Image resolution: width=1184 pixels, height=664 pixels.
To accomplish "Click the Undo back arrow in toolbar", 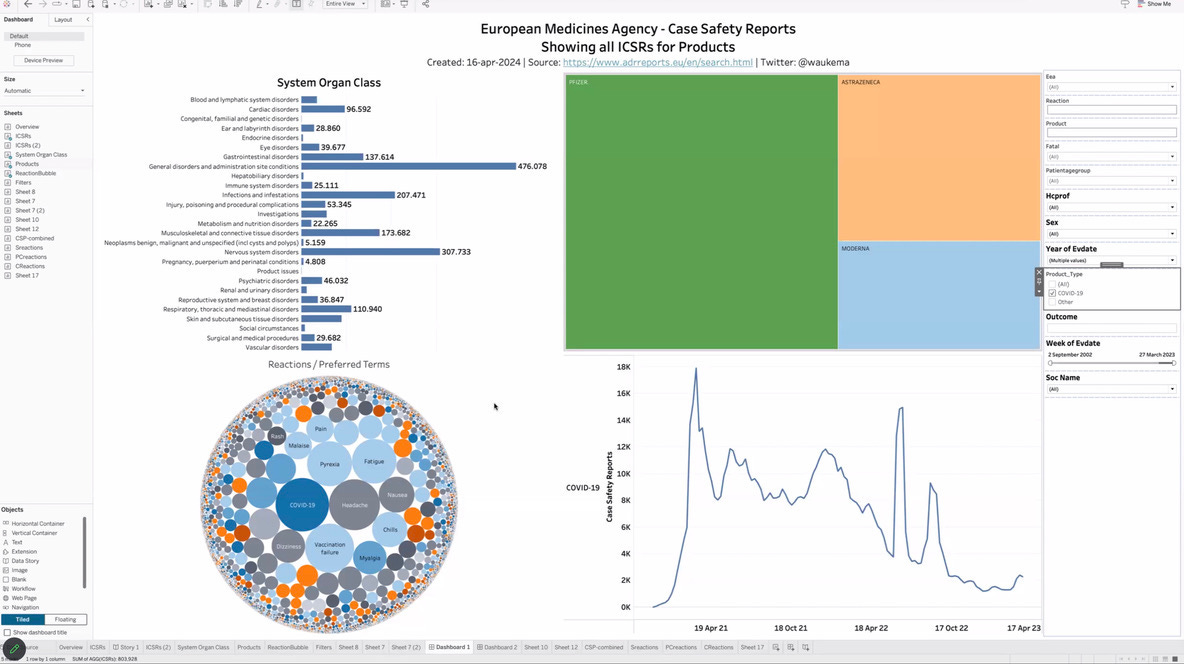I will [28, 4].
